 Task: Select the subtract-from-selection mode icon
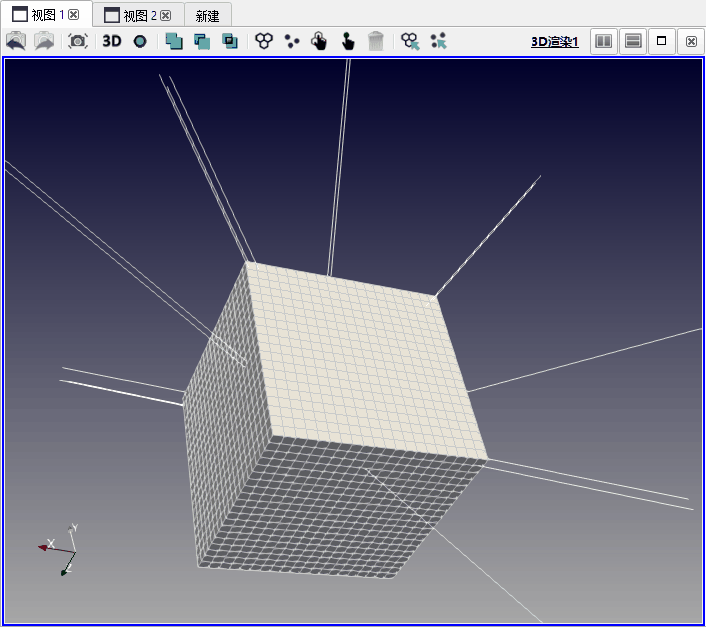coord(202,41)
